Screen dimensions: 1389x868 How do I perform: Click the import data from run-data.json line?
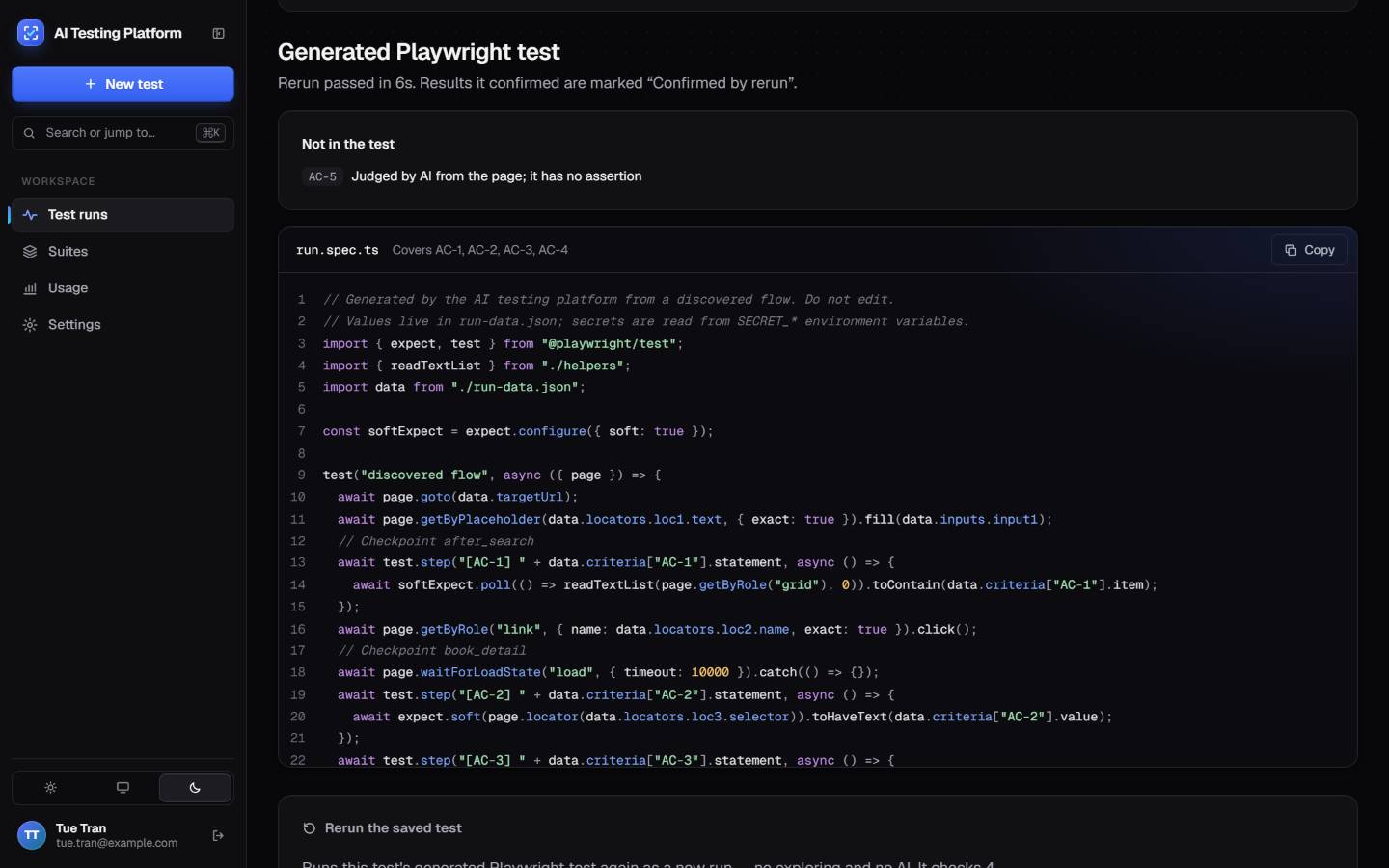(454, 387)
